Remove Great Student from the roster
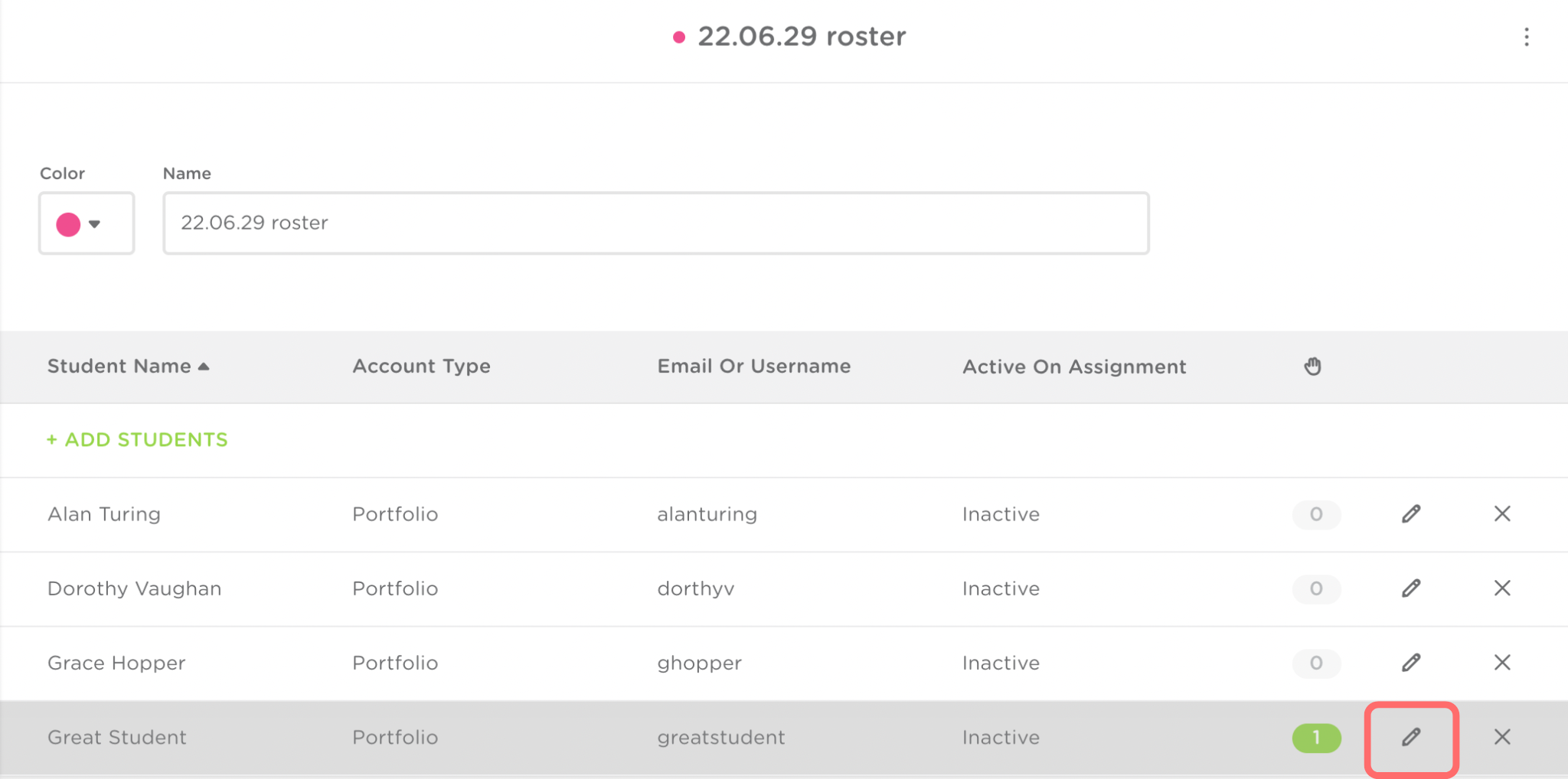Image resolution: width=1568 pixels, height=779 pixels. (1502, 737)
